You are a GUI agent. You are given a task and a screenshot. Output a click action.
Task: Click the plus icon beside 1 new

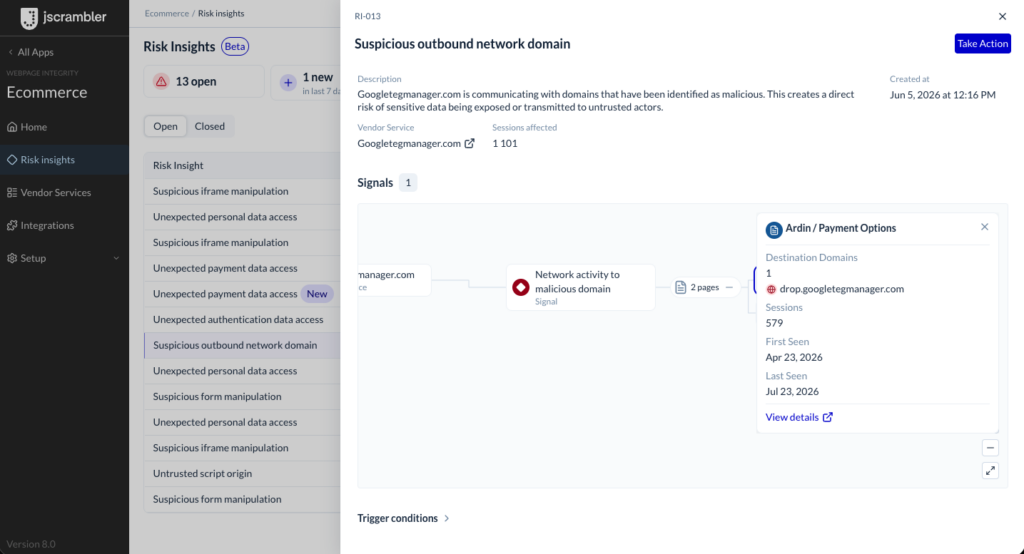pyautogui.click(x=288, y=83)
